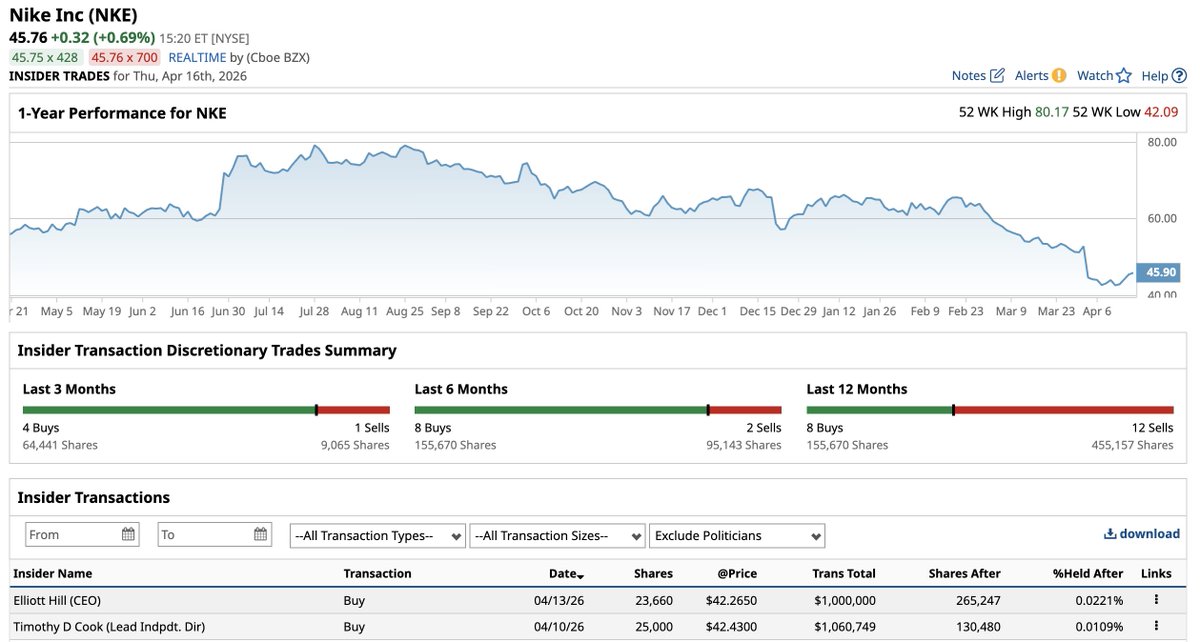Viewport: 1200px width, 642px height.
Task: Open links menu for Elliott Hill row
Action: pos(1156,600)
